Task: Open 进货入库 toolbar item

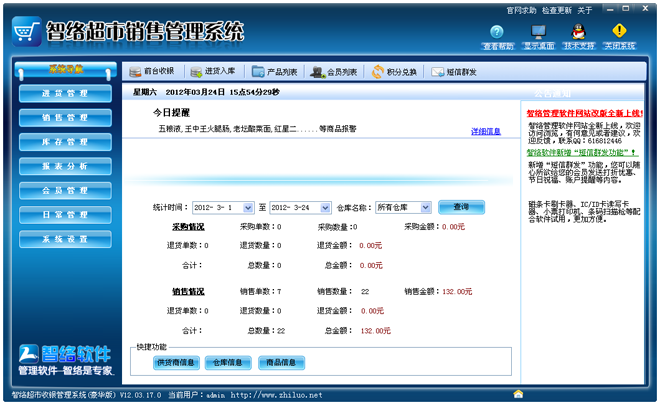Action: tap(213, 72)
